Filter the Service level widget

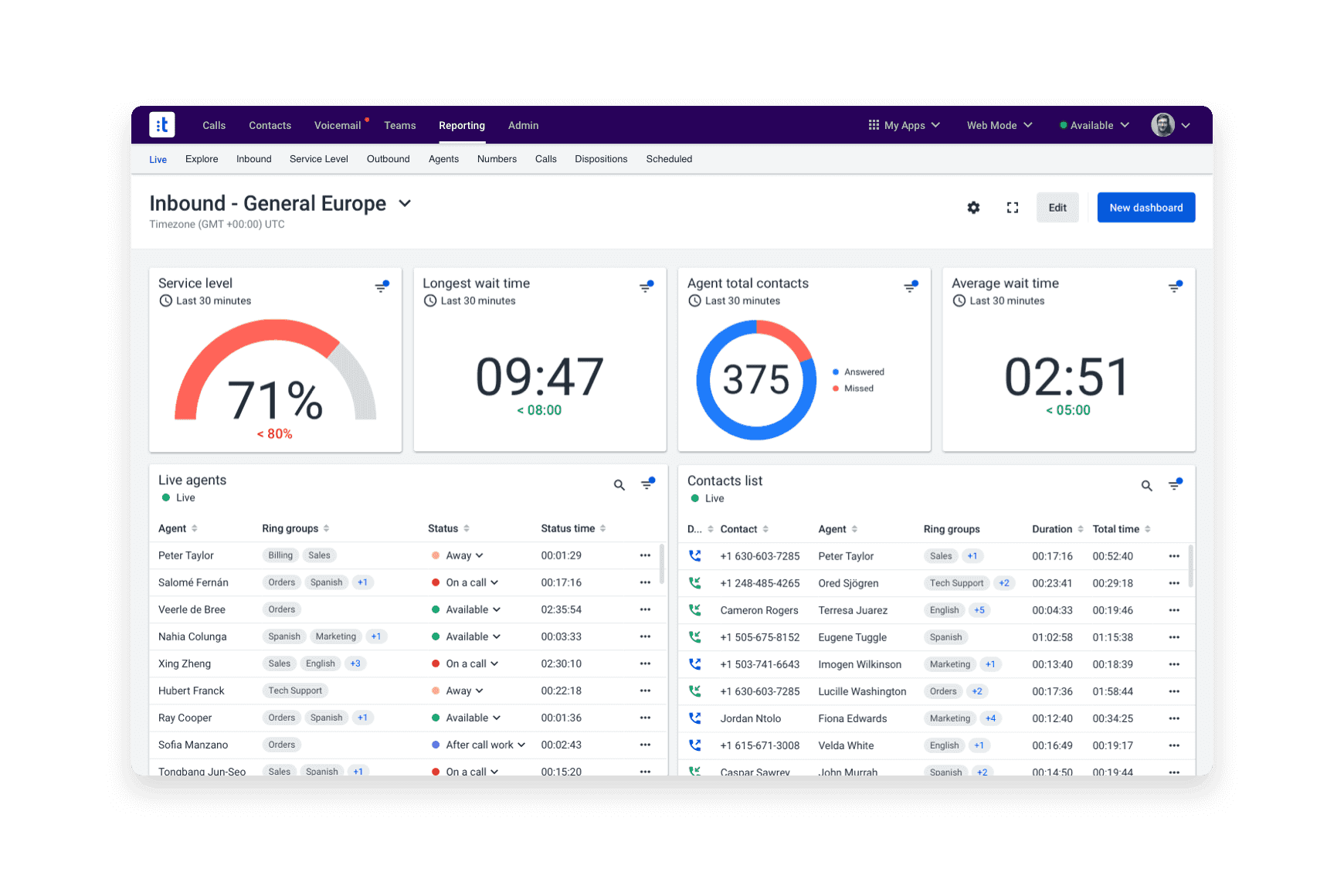pyautogui.click(x=382, y=286)
